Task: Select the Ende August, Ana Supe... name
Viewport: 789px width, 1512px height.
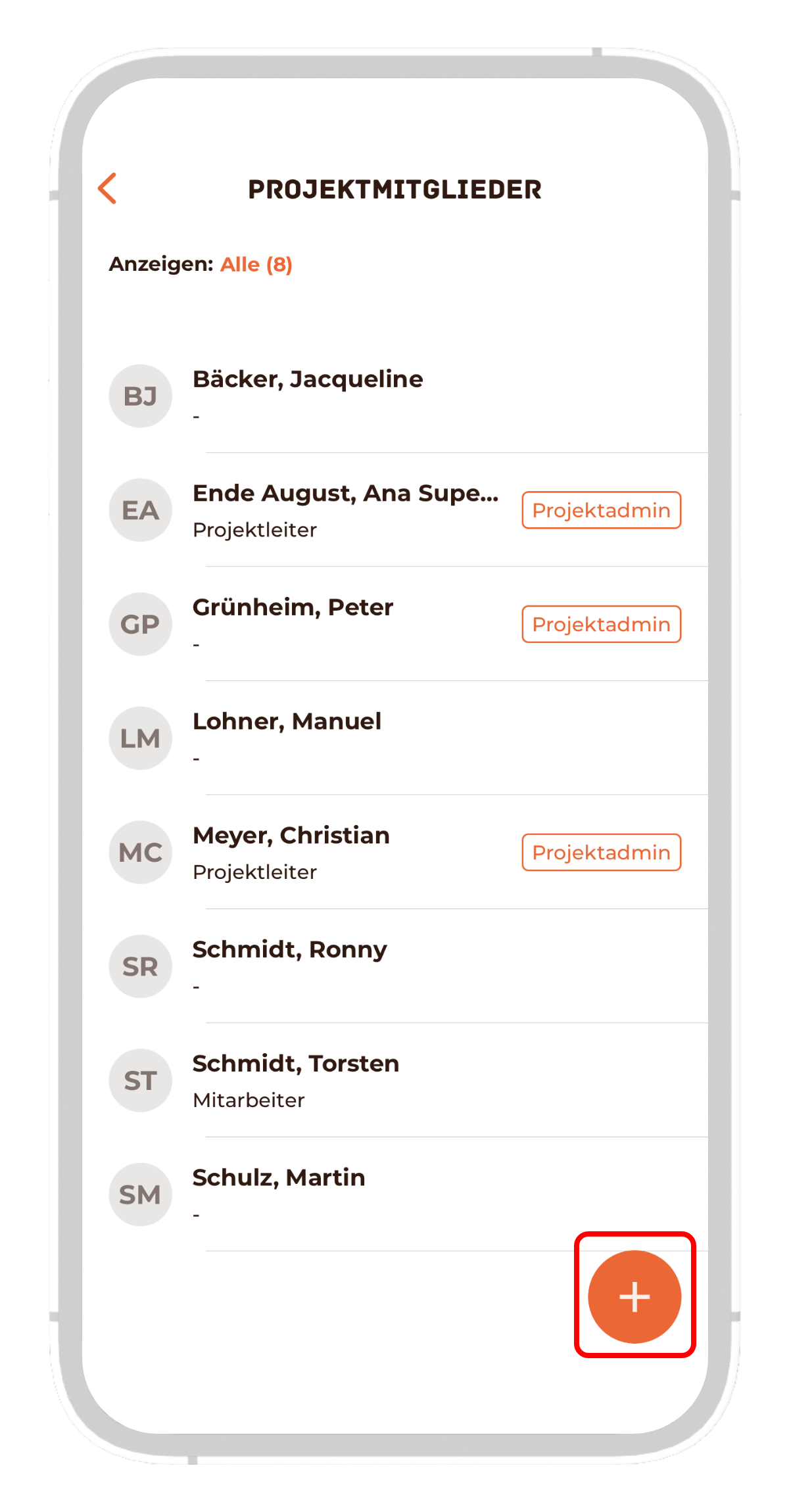Action: 346,493
